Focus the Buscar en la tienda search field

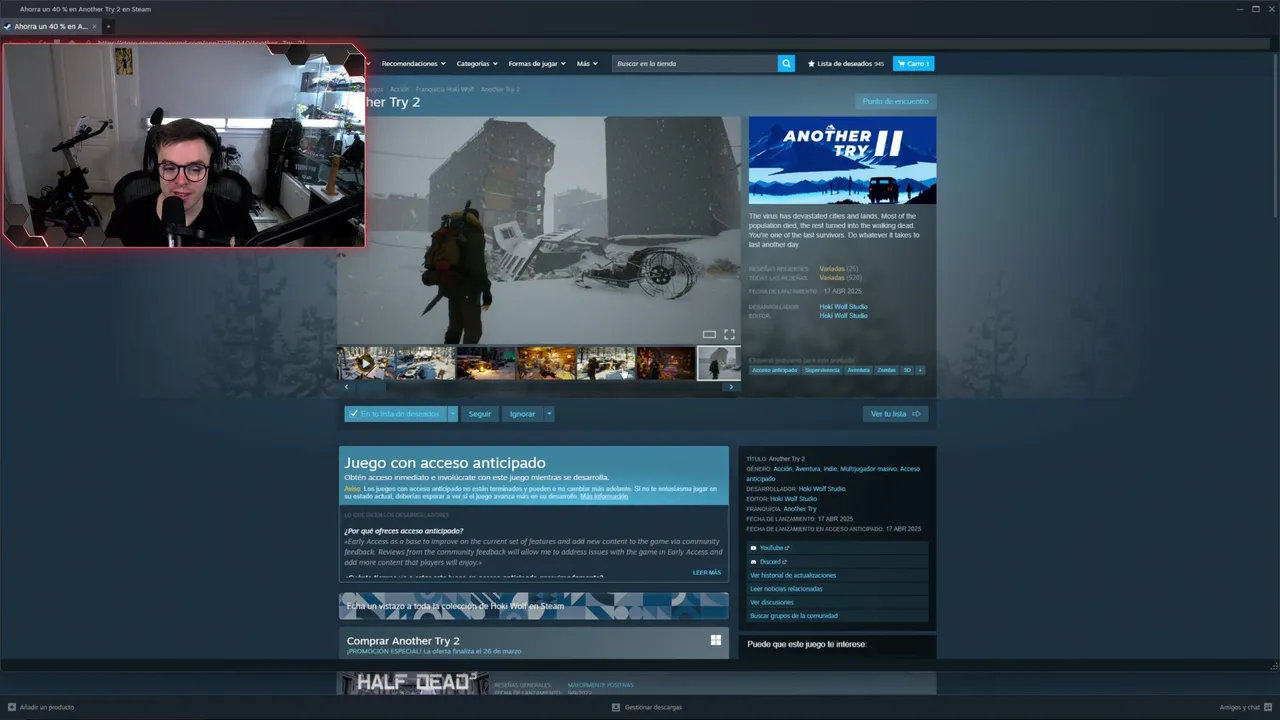click(695, 63)
